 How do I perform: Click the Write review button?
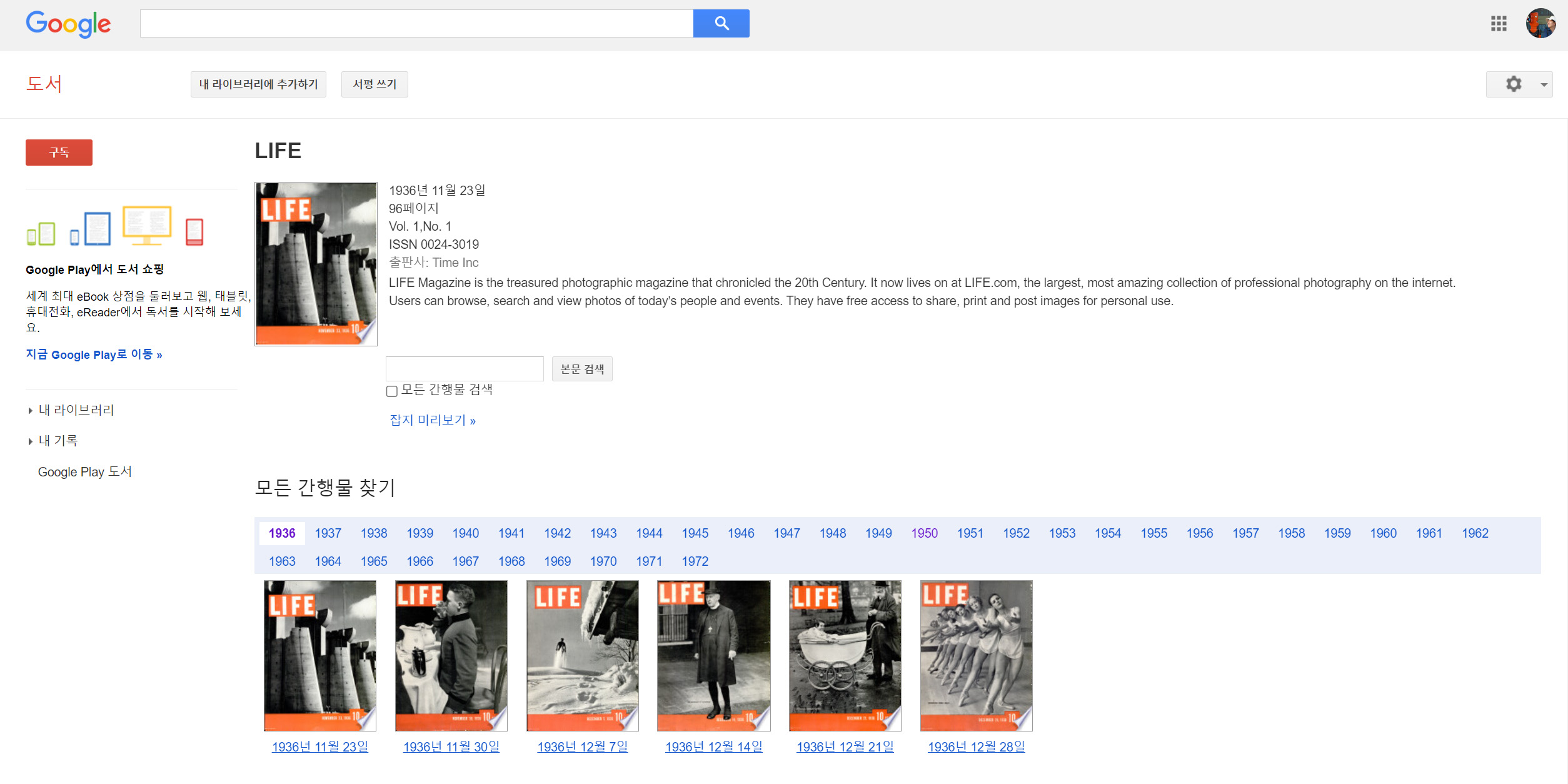tap(374, 84)
